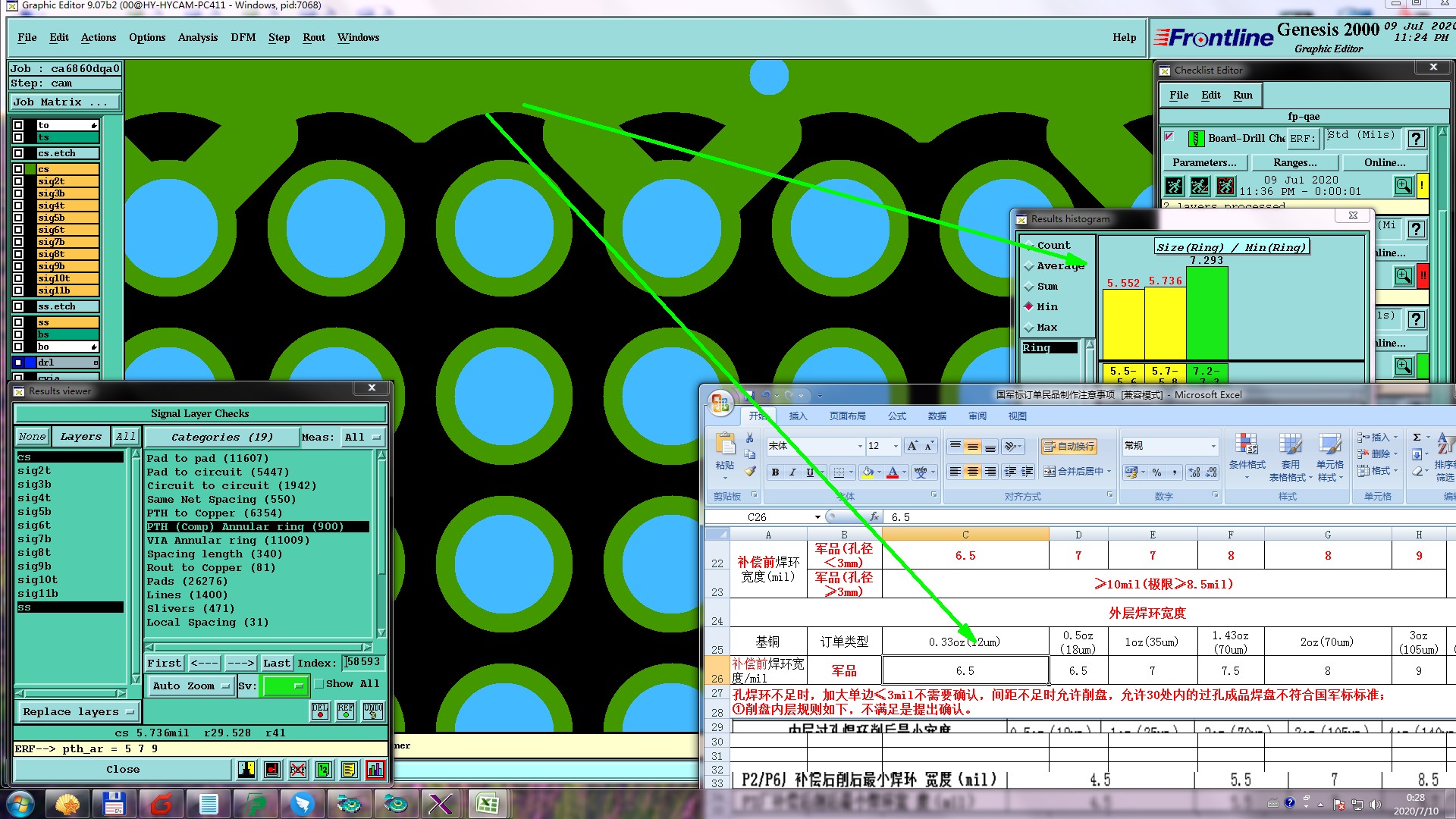The image size is (1456, 819).
Task: Click the DEL icon button
Action: pyautogui.click(x=320, y=711)
